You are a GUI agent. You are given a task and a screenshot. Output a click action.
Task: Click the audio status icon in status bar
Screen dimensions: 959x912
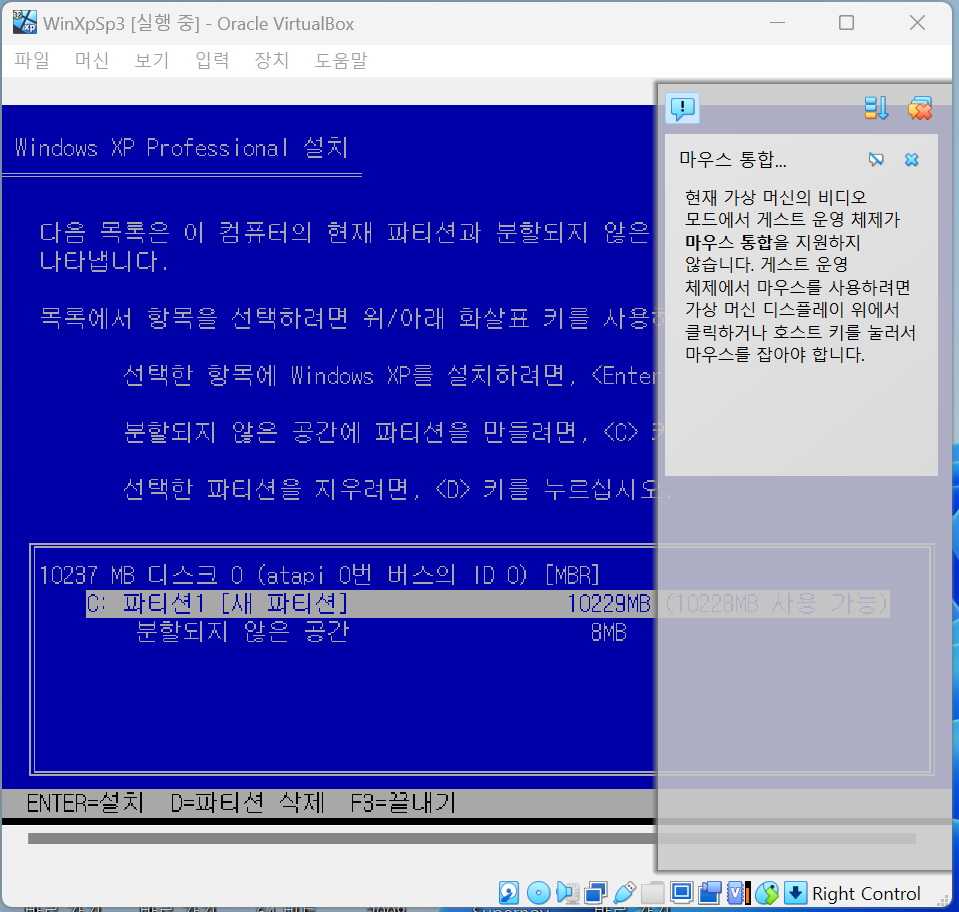click(x=567, y=893)
